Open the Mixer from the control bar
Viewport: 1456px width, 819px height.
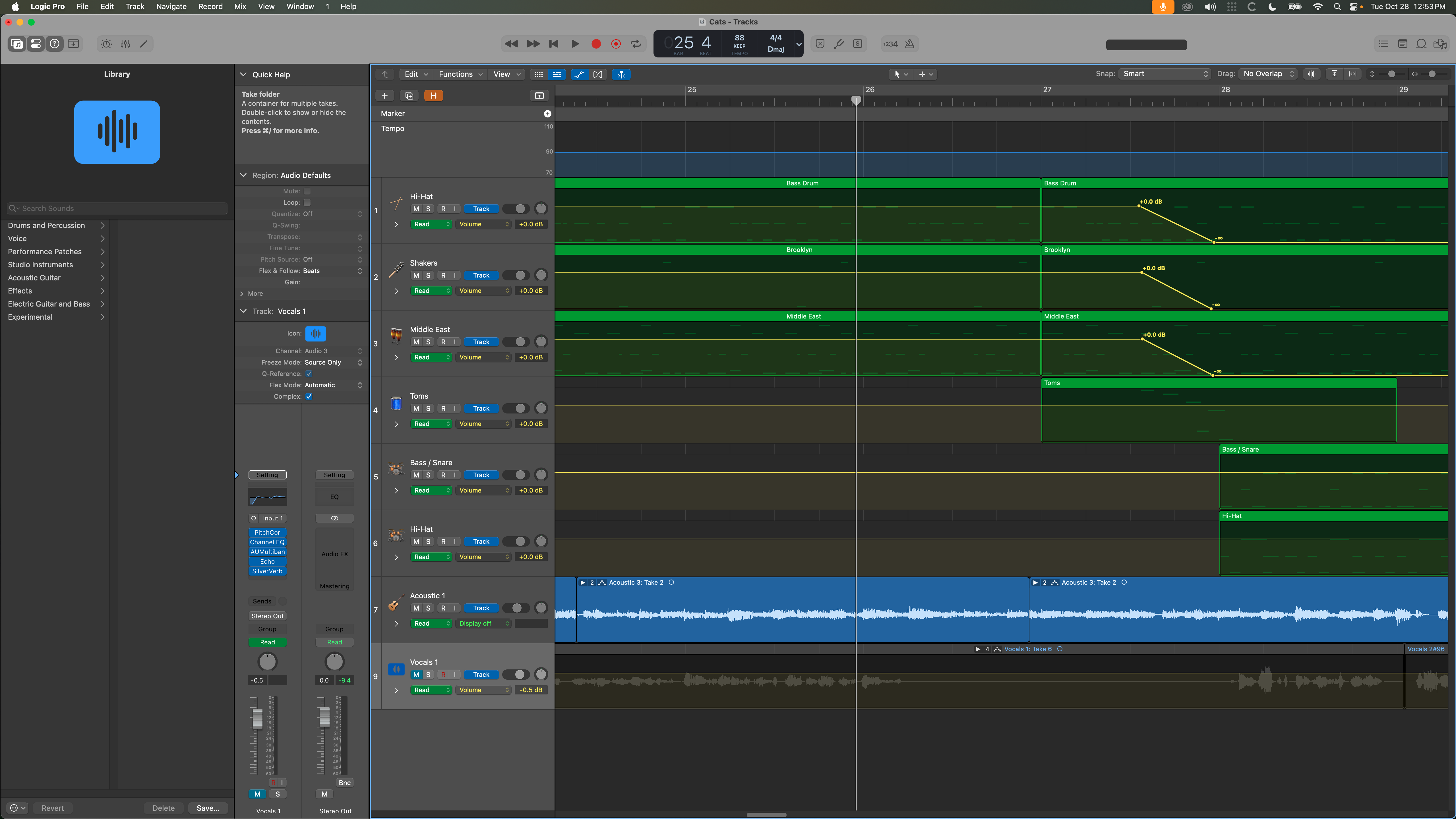(125, 44)
